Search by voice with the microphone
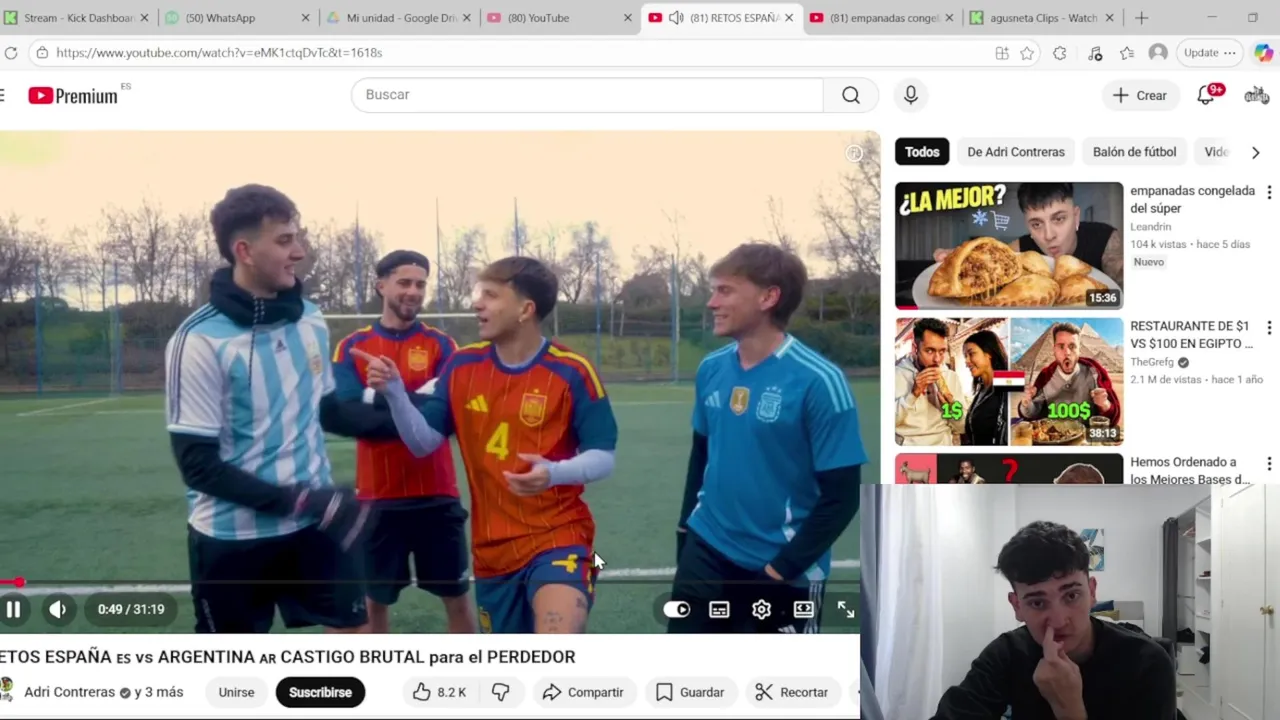The width and height of the screenshot is (1280, 720). 910,95
